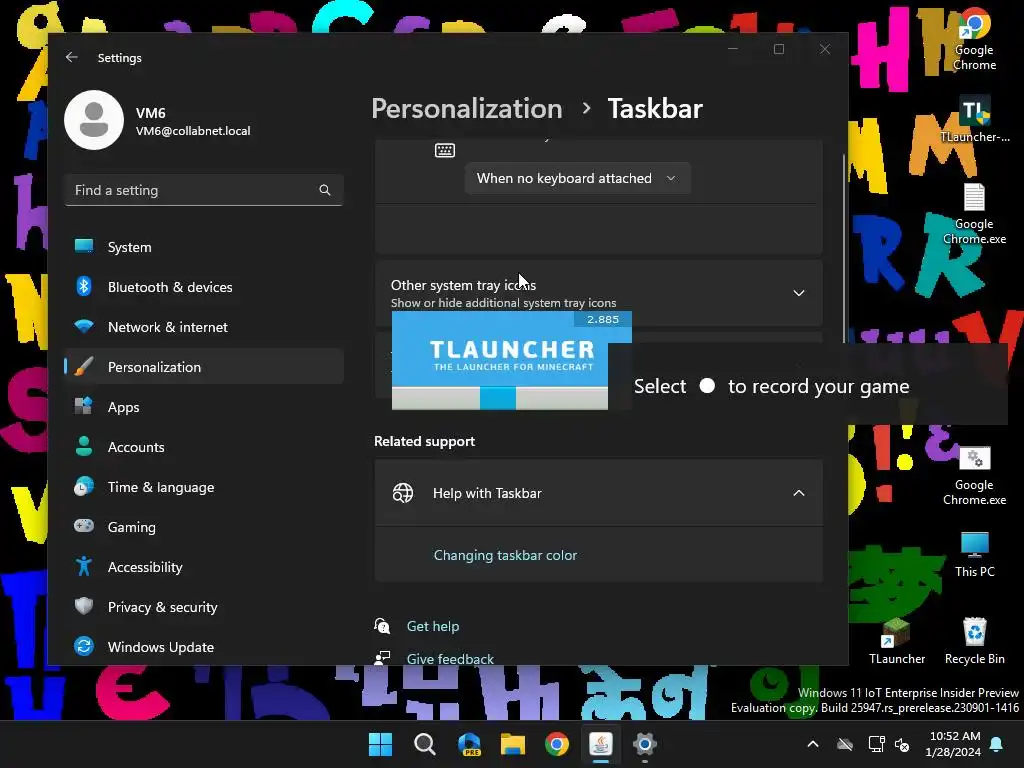Open the clock showing 10:52 AM
Image resolution: width=1024 pixels, height=768 pixels.
pyautogui.click(x=953, y=744)
